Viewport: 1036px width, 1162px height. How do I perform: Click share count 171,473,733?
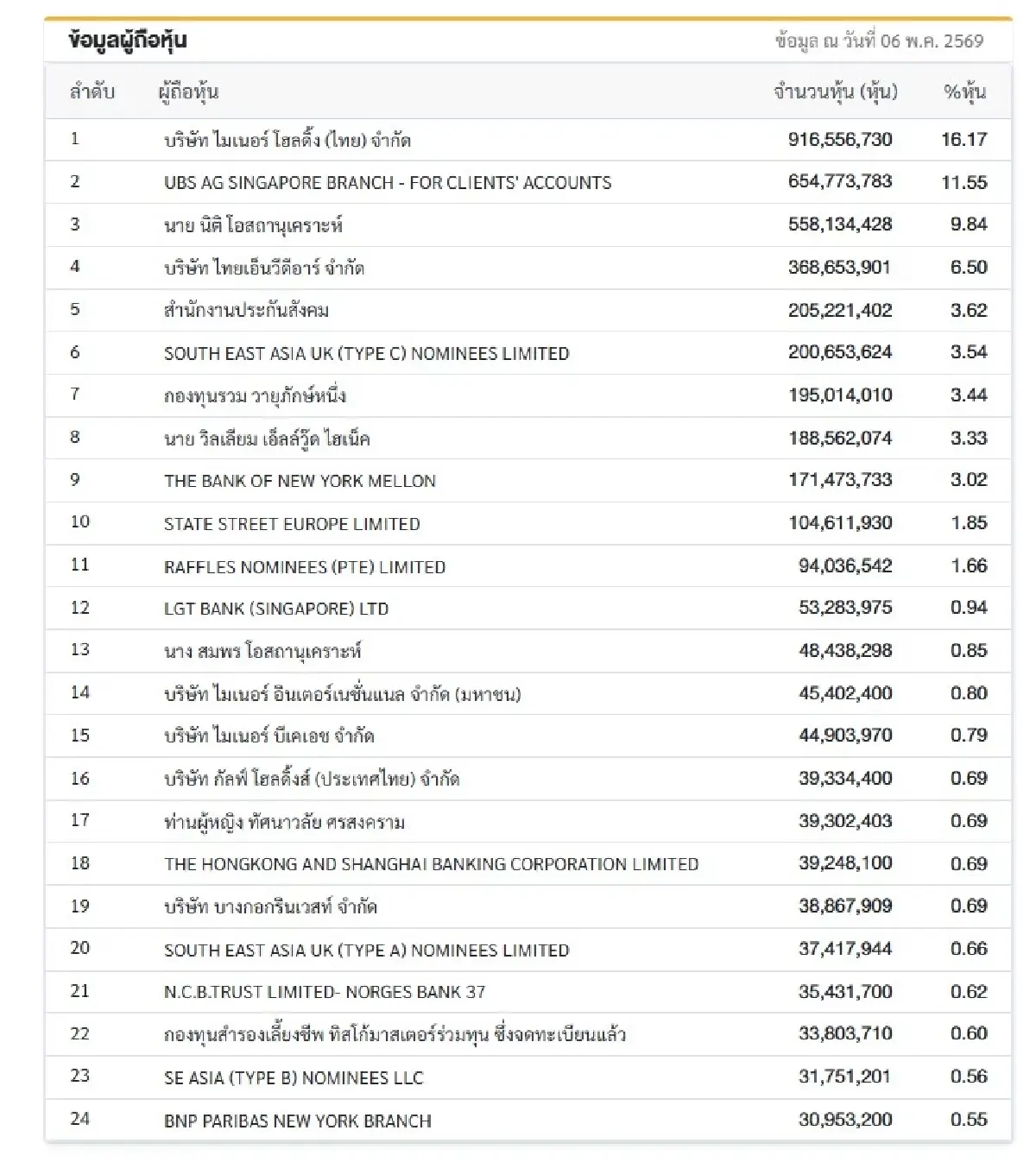pyautogui.click(x=840, y=480)
